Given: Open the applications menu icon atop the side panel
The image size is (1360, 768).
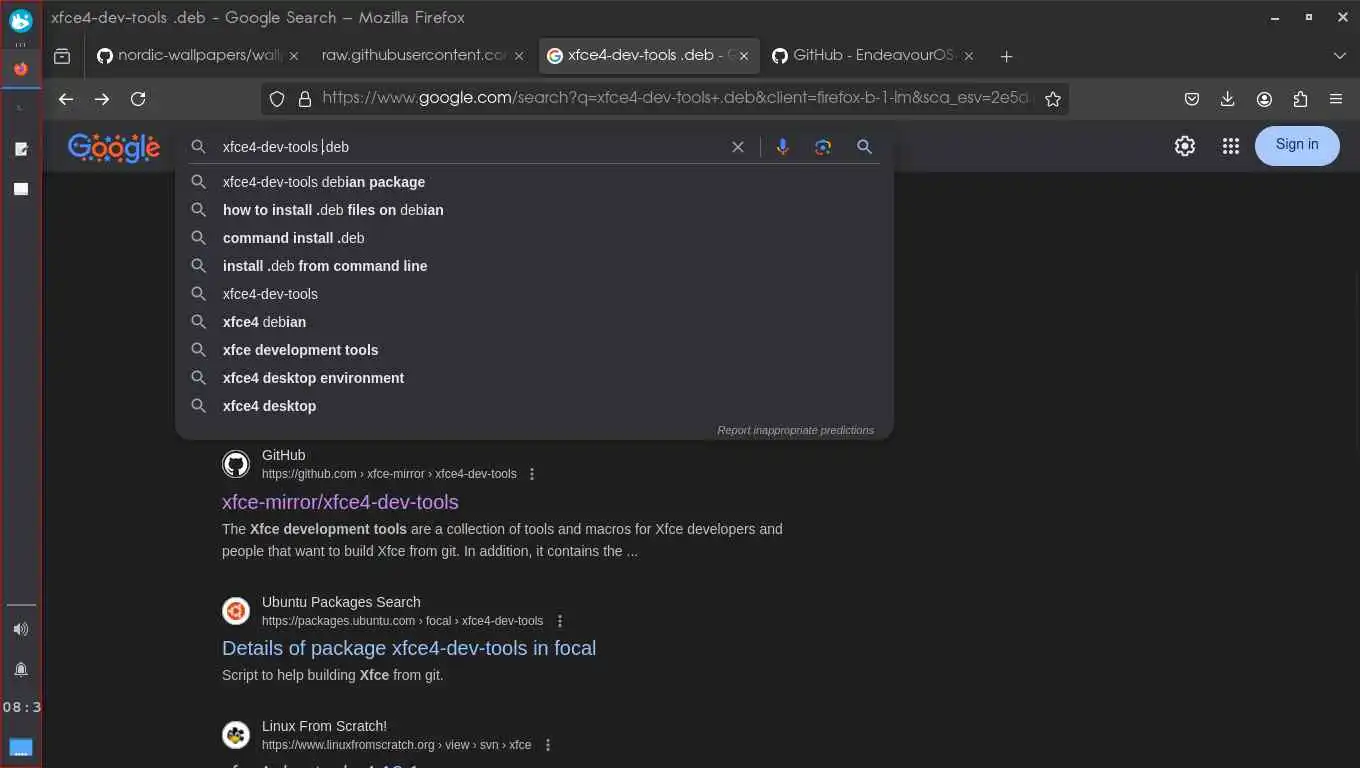Looking at the screenshot, I should click(21, 20).
